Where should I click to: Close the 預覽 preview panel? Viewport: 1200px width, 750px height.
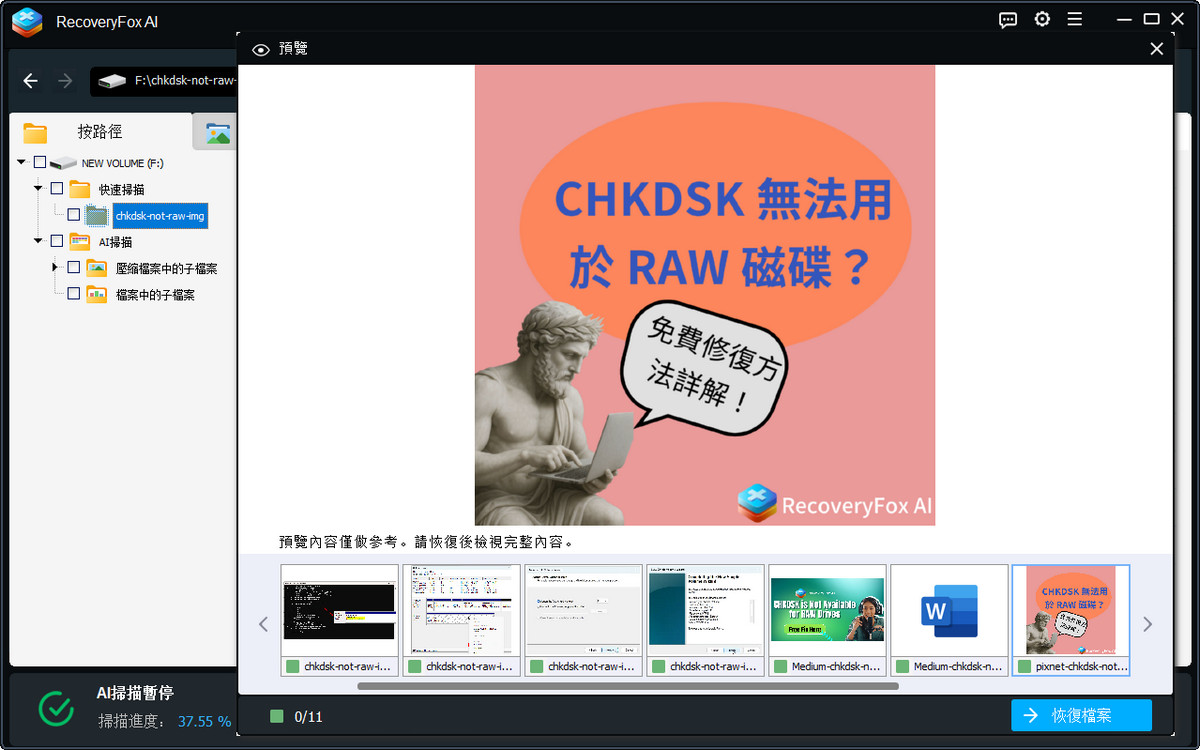tap(1157, 48)
